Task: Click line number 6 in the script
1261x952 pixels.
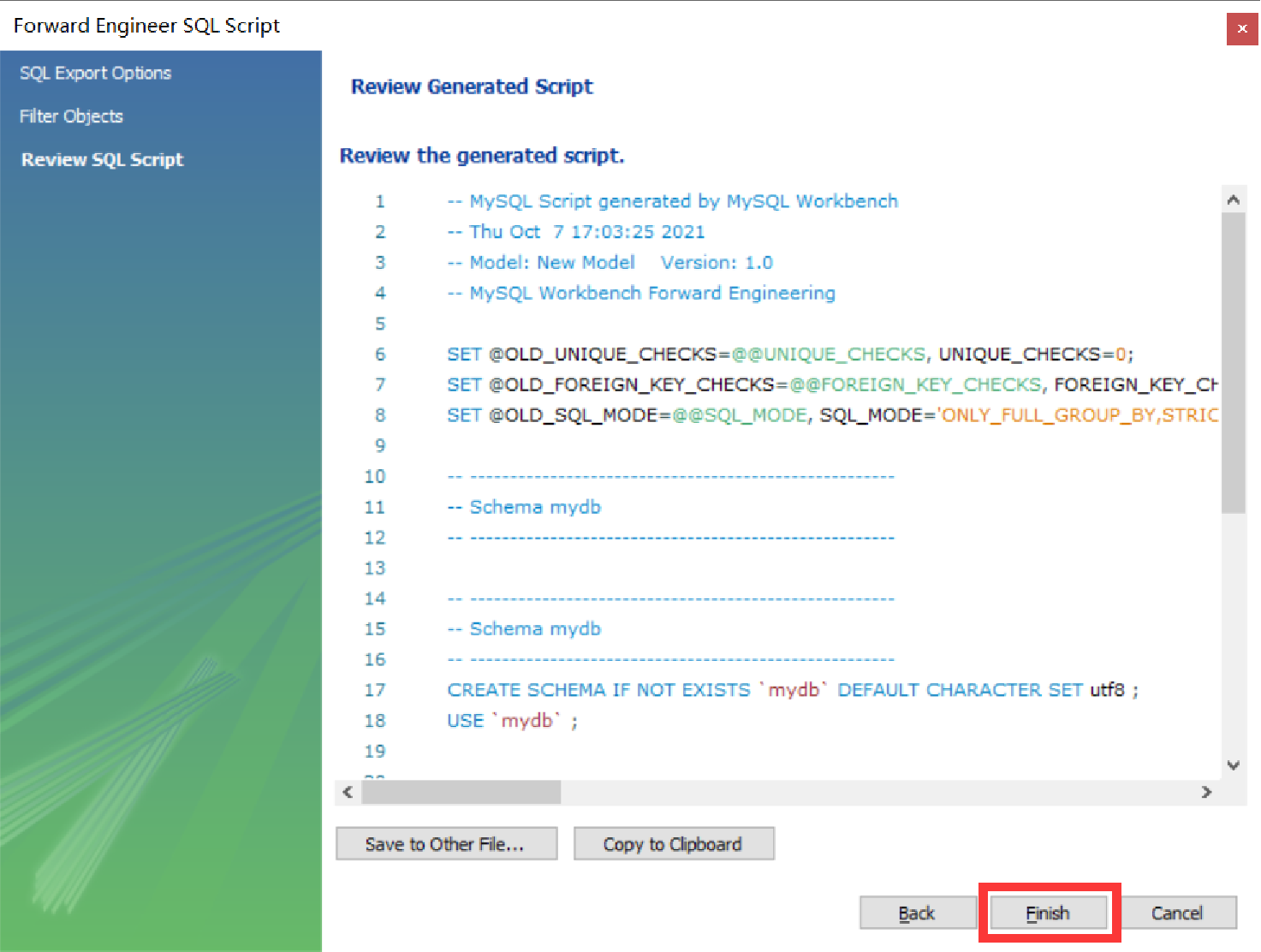Action: (x=379, y=354)
